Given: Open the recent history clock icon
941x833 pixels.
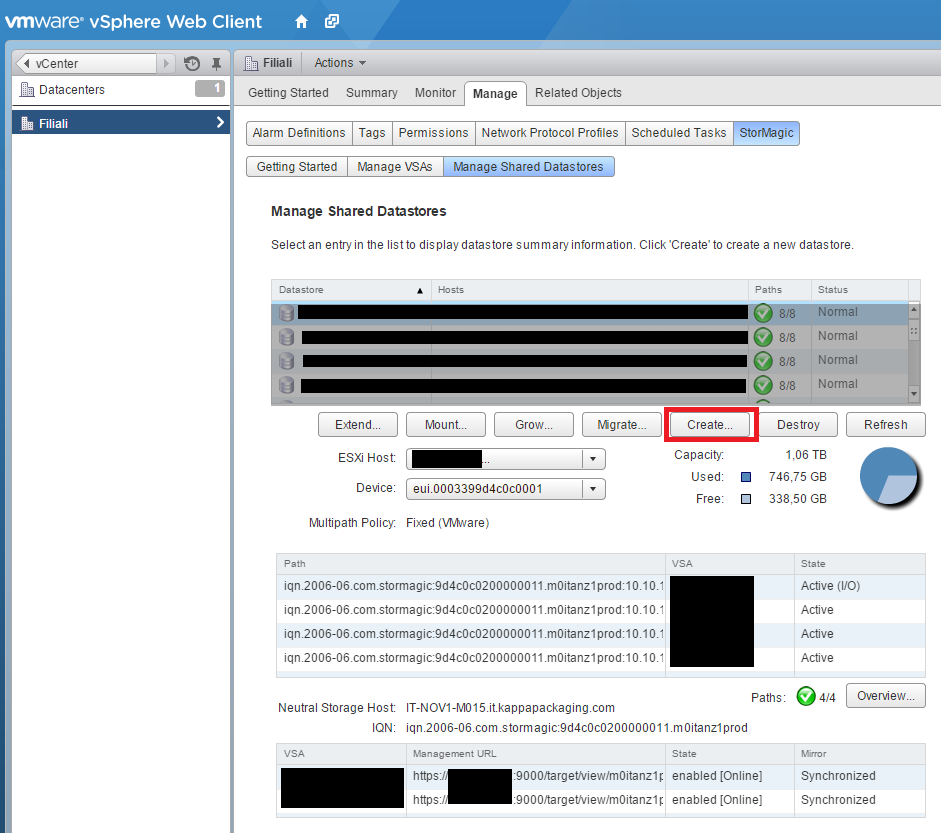Looking at the screenshot, I should pyautogui.click(x=192, y=63).
